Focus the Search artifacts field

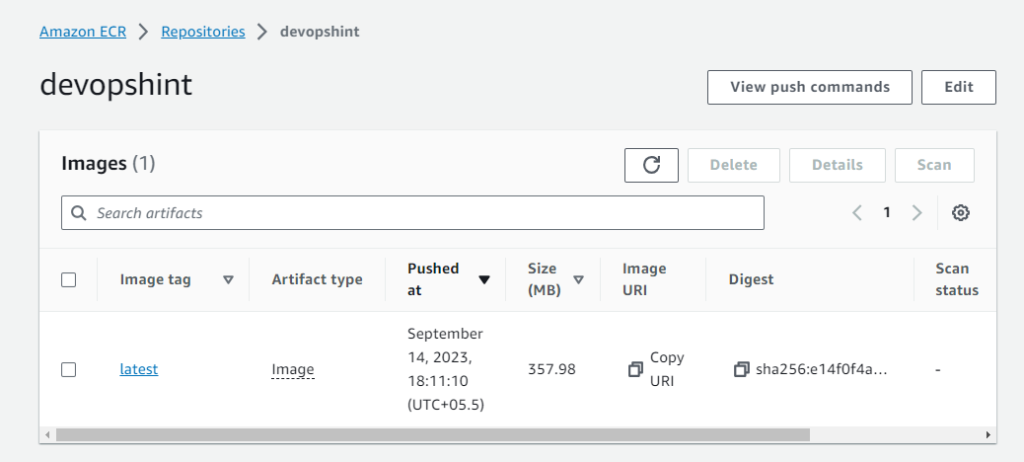(x=413, y=213)
